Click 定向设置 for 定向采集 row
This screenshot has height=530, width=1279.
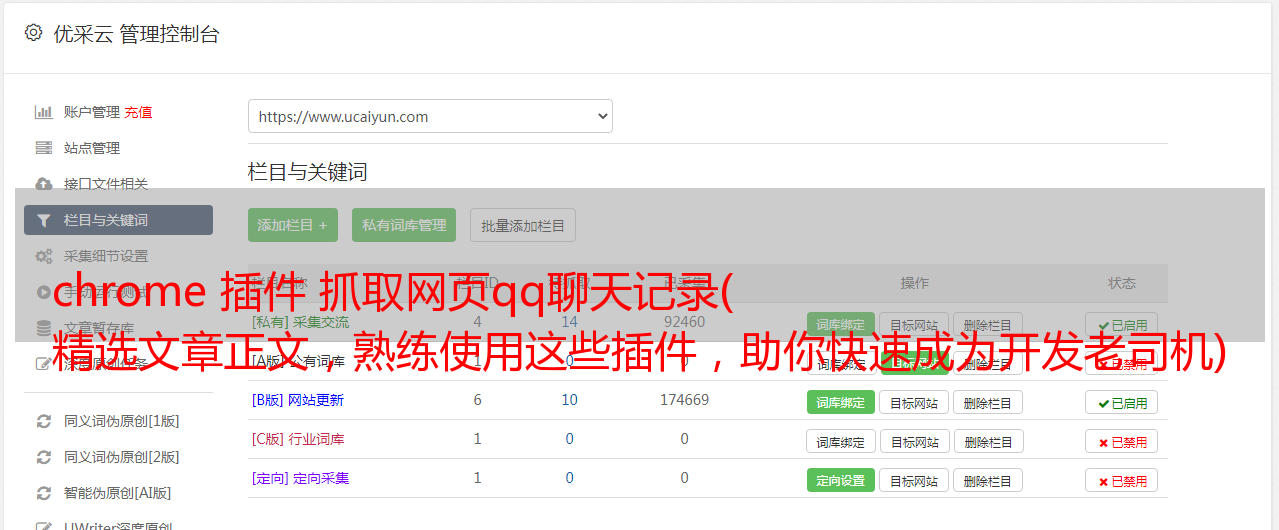[x=841, y=480]
